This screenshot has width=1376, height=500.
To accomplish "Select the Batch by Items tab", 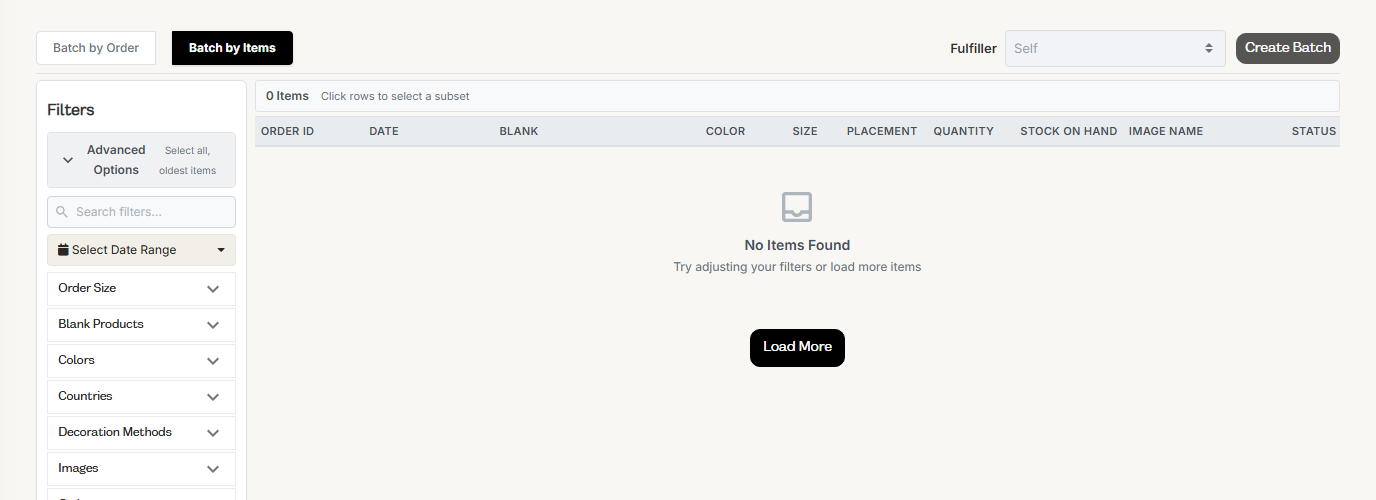I will [x=232, y=48].
